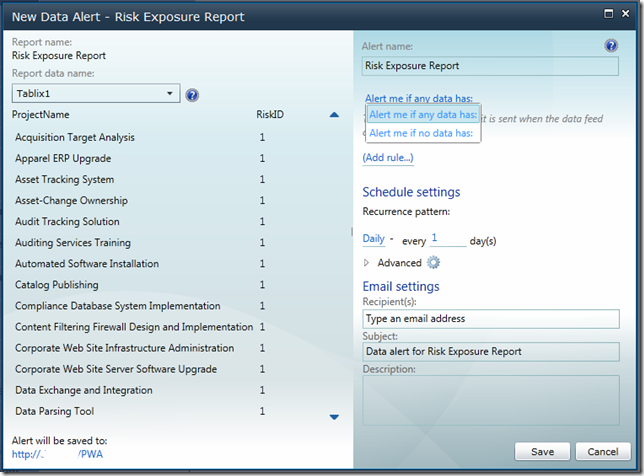Viewport: 644px width, 476px height.
Task: Click help icon beside Alert name
Action: (611, 46)
